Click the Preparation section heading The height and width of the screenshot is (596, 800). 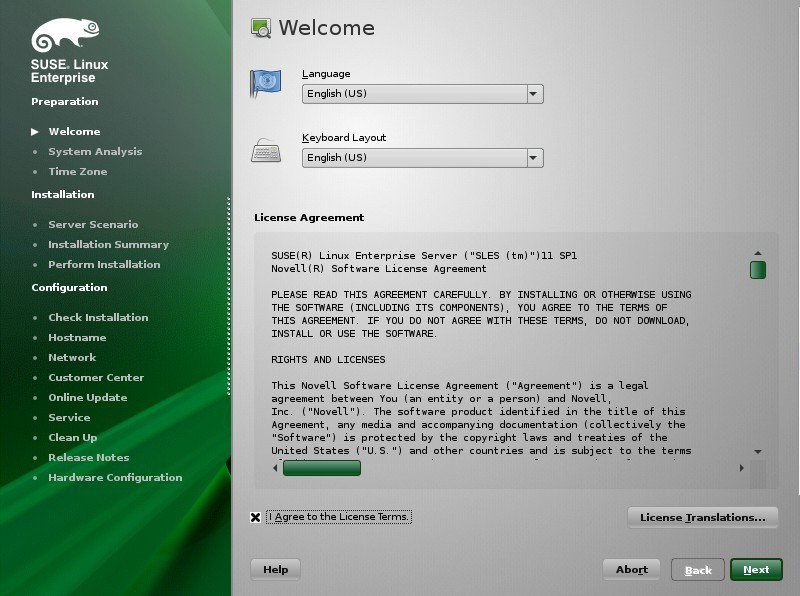pyautogui.click(x=65, y=102)
